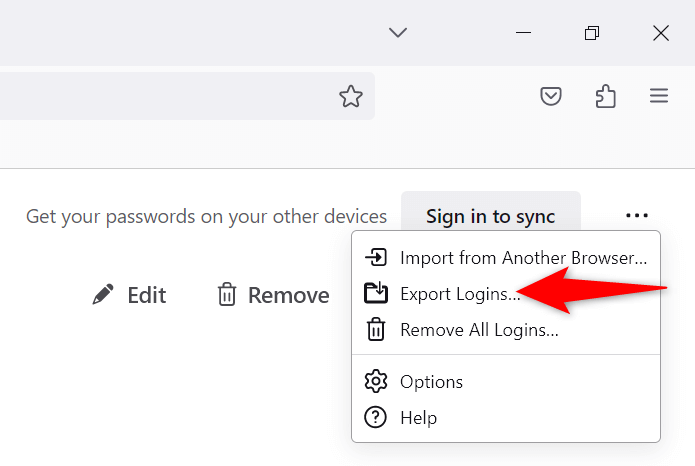Open the Extensions puzzle icon
Viewport: 695px width, 466px height.
(x=605, y=96)
